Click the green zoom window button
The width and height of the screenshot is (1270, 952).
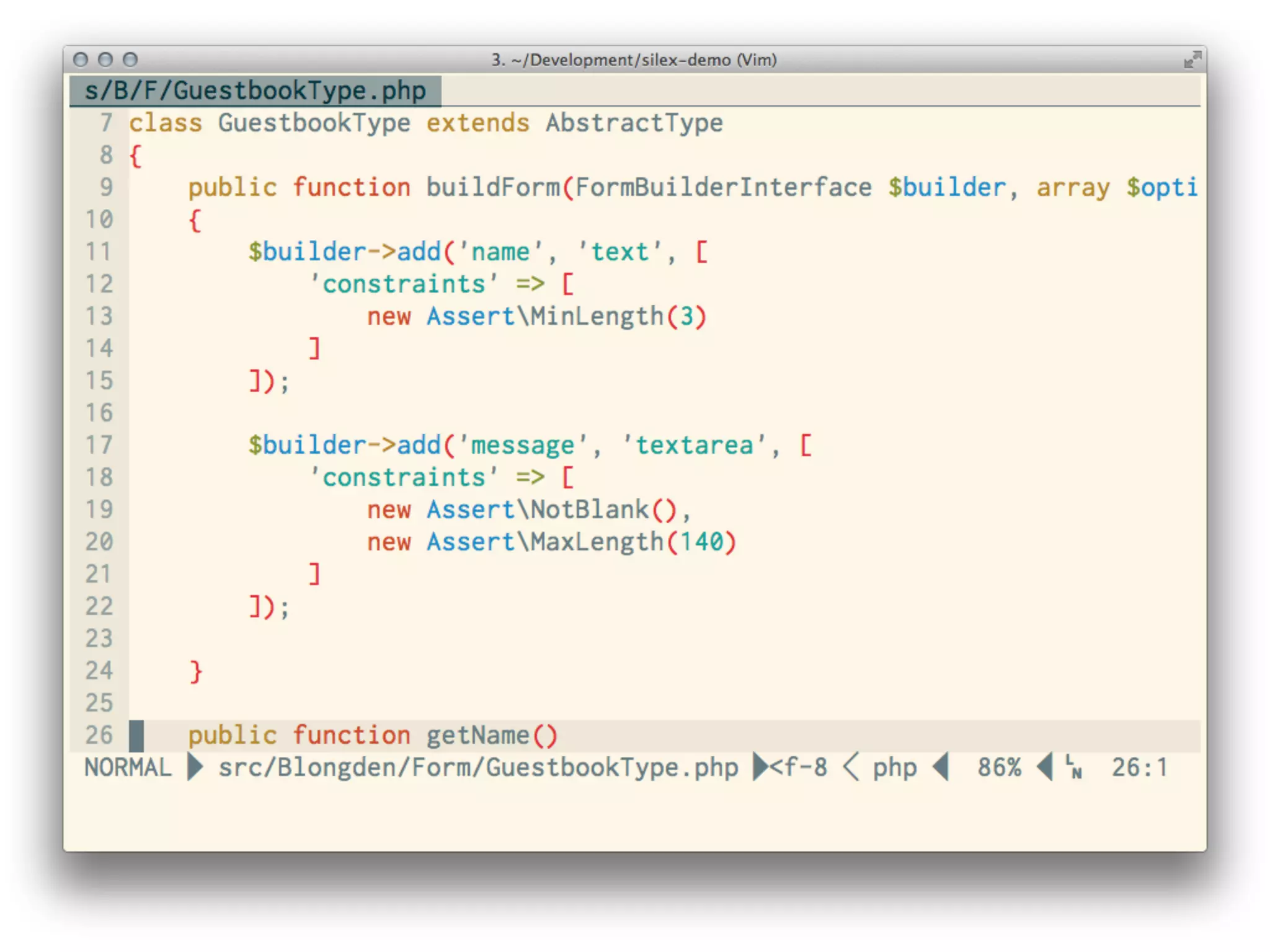coord(130,59)
